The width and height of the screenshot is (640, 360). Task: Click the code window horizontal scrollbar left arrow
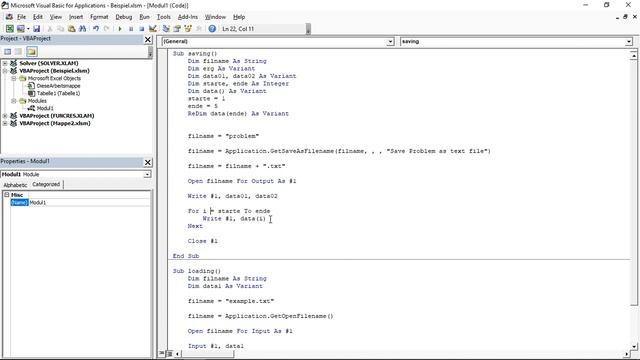(x=178, y=354)
